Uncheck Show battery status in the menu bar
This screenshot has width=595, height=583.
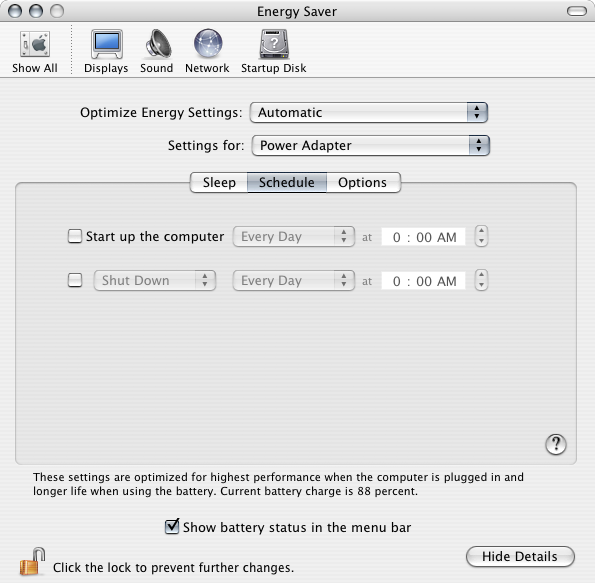point(172,526)
